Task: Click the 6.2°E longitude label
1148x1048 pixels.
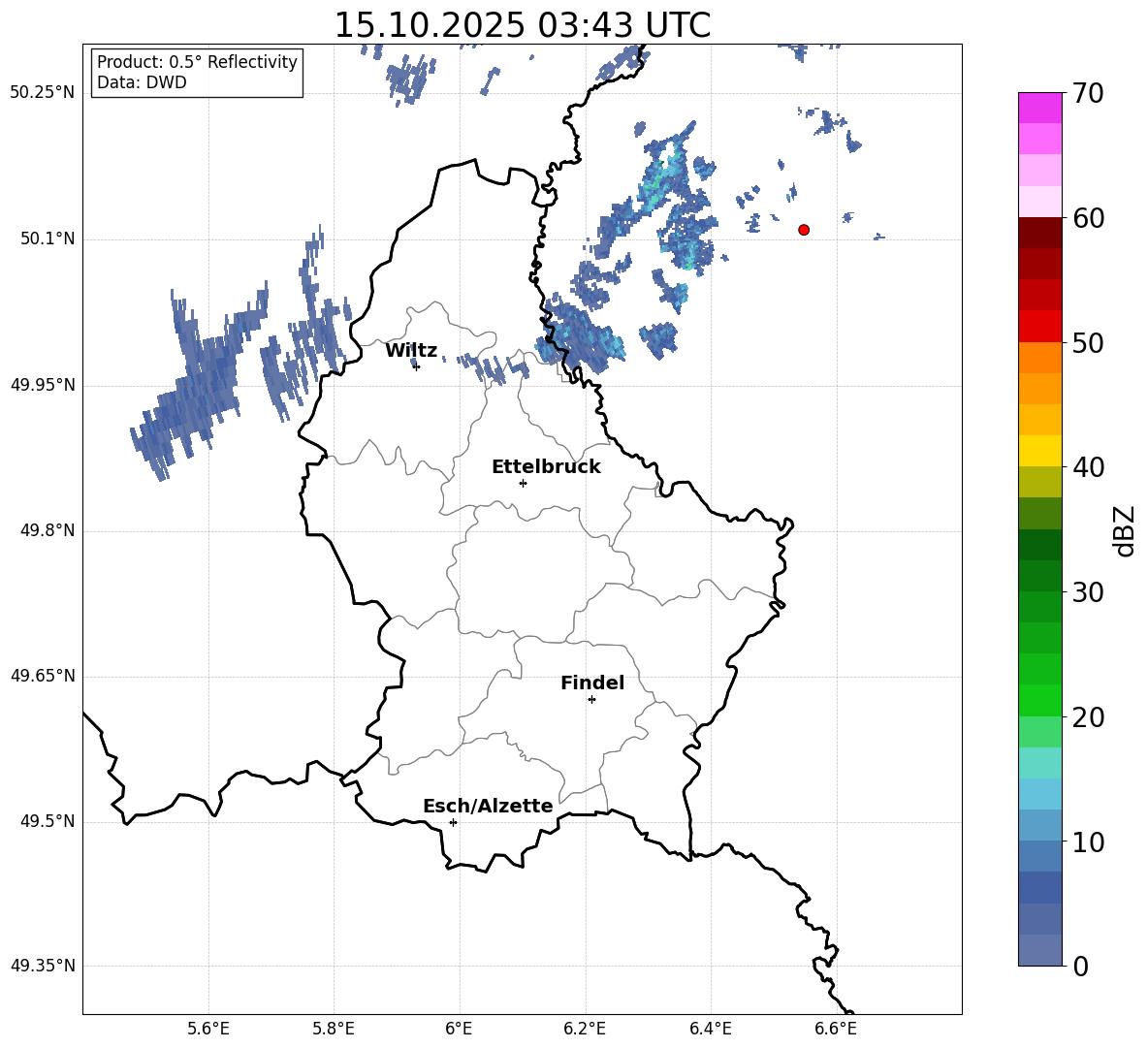Action: (585, 1029)
